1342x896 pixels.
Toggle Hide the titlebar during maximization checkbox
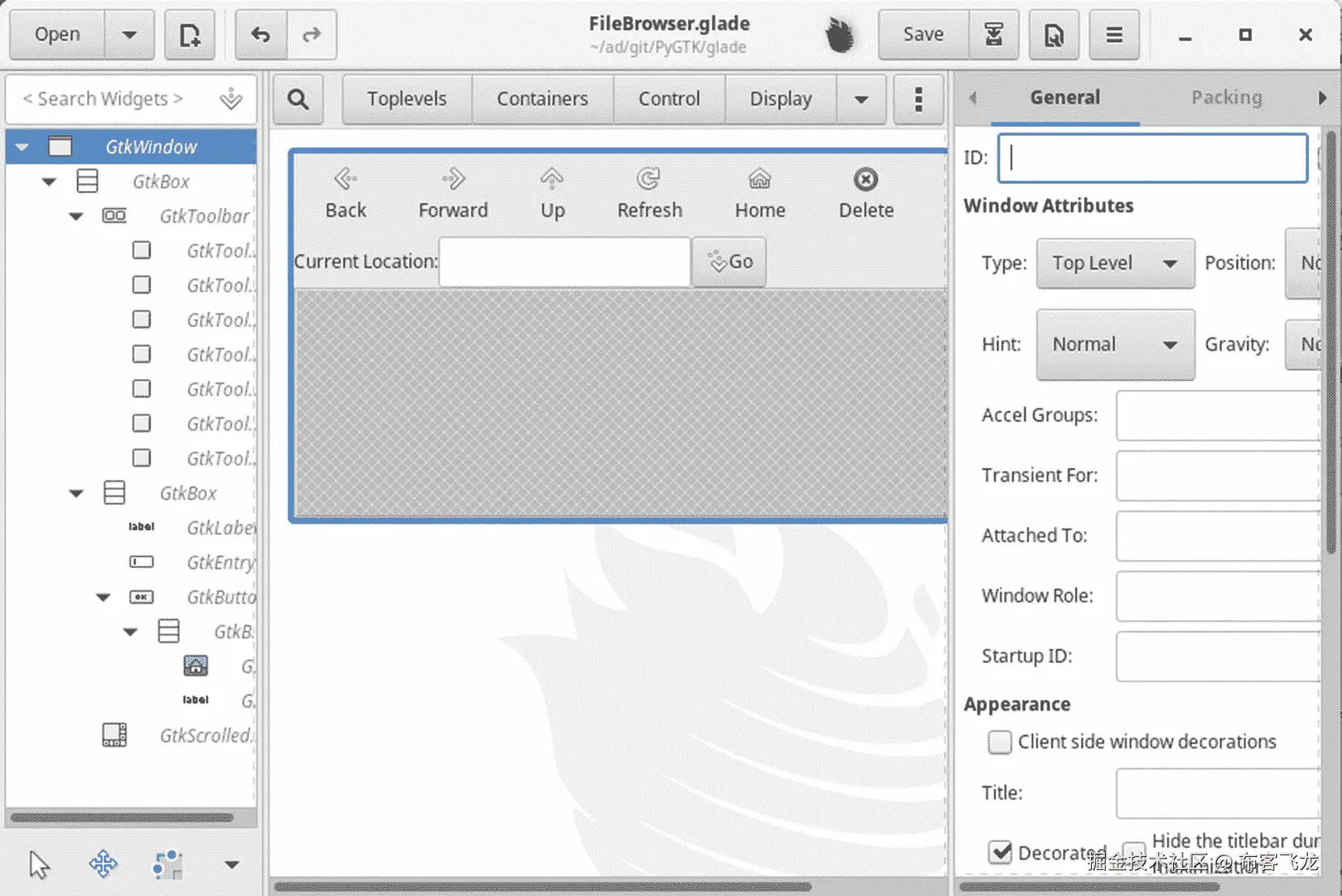(1134, 852)
